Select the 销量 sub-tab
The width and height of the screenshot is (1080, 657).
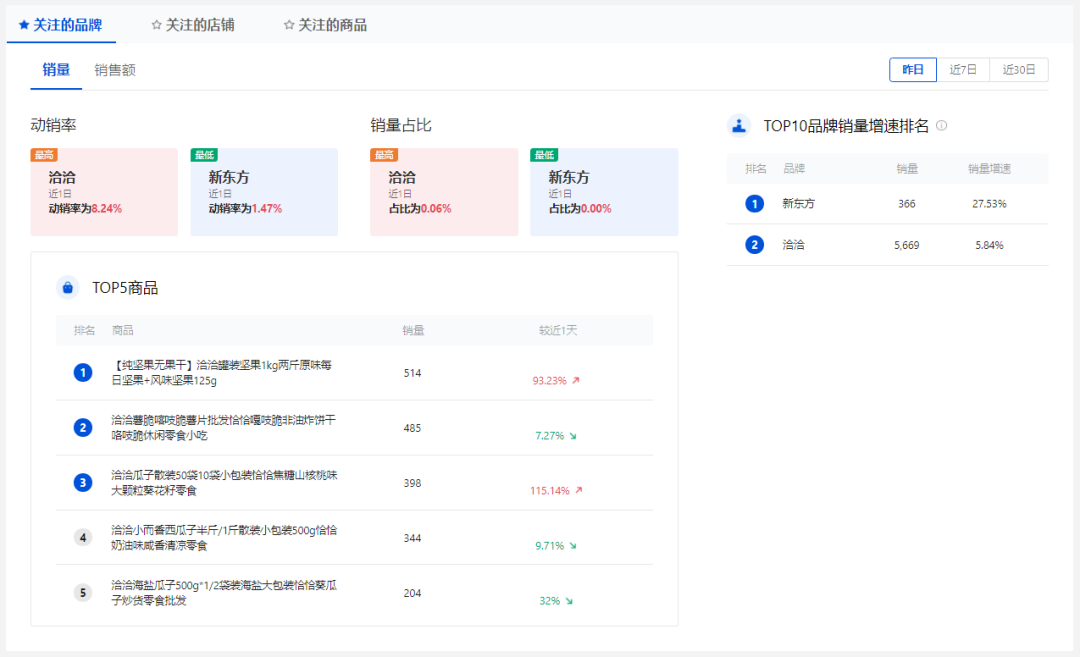[x=56, y=70]
